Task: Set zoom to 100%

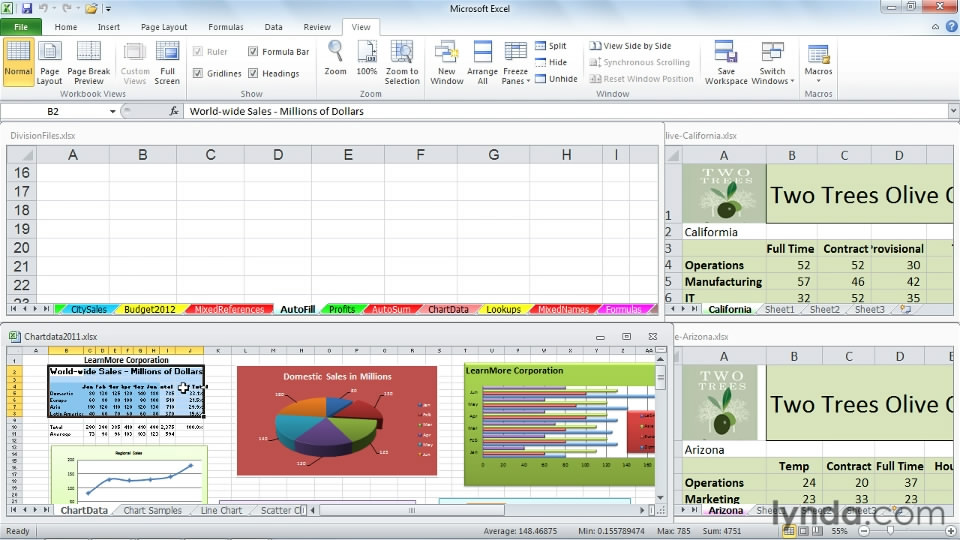Action: click(367, 59)
